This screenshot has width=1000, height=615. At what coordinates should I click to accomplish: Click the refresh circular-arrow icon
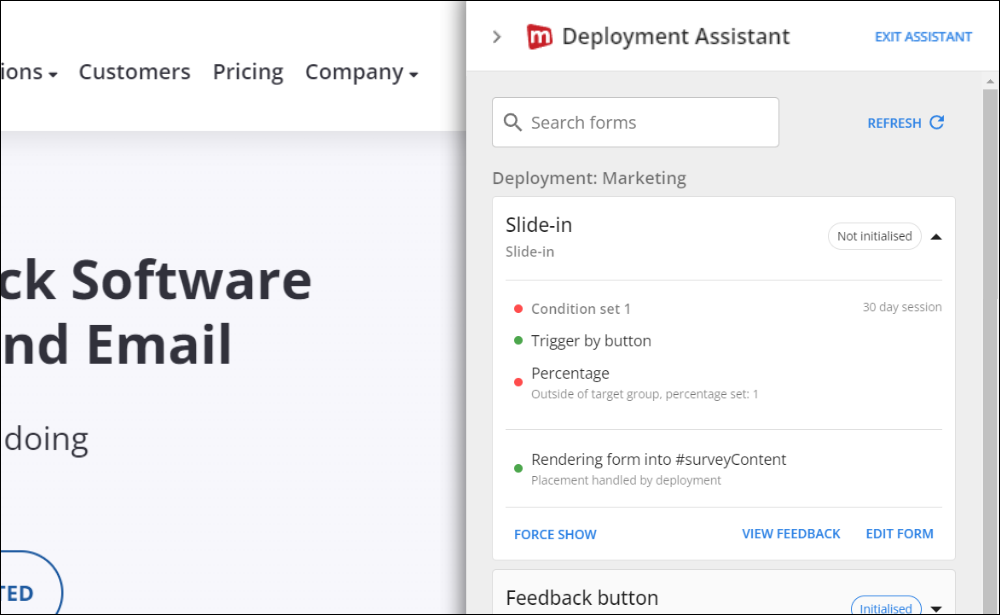tap(937, 122)
